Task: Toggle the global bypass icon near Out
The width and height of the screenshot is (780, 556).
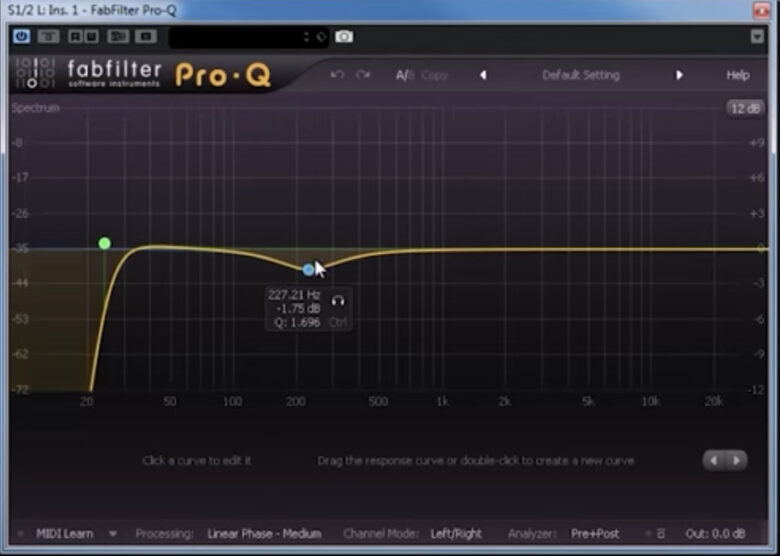Action: [x=661, y=534]
